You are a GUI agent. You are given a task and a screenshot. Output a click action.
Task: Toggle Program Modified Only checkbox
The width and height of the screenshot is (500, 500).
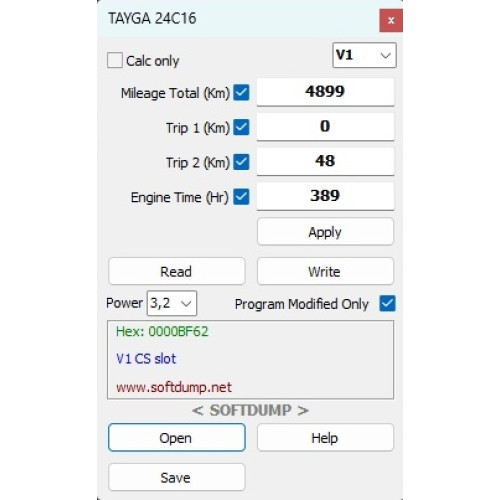387,303
